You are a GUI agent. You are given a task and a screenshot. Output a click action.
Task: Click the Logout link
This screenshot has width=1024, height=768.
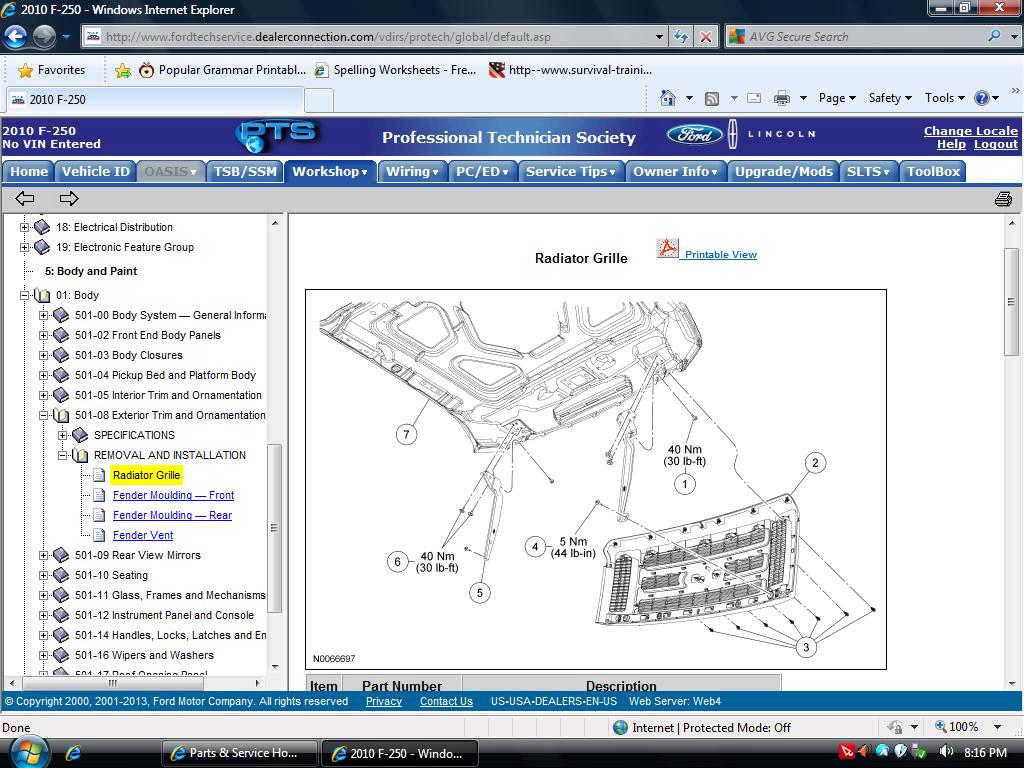(x=996, y=144)
